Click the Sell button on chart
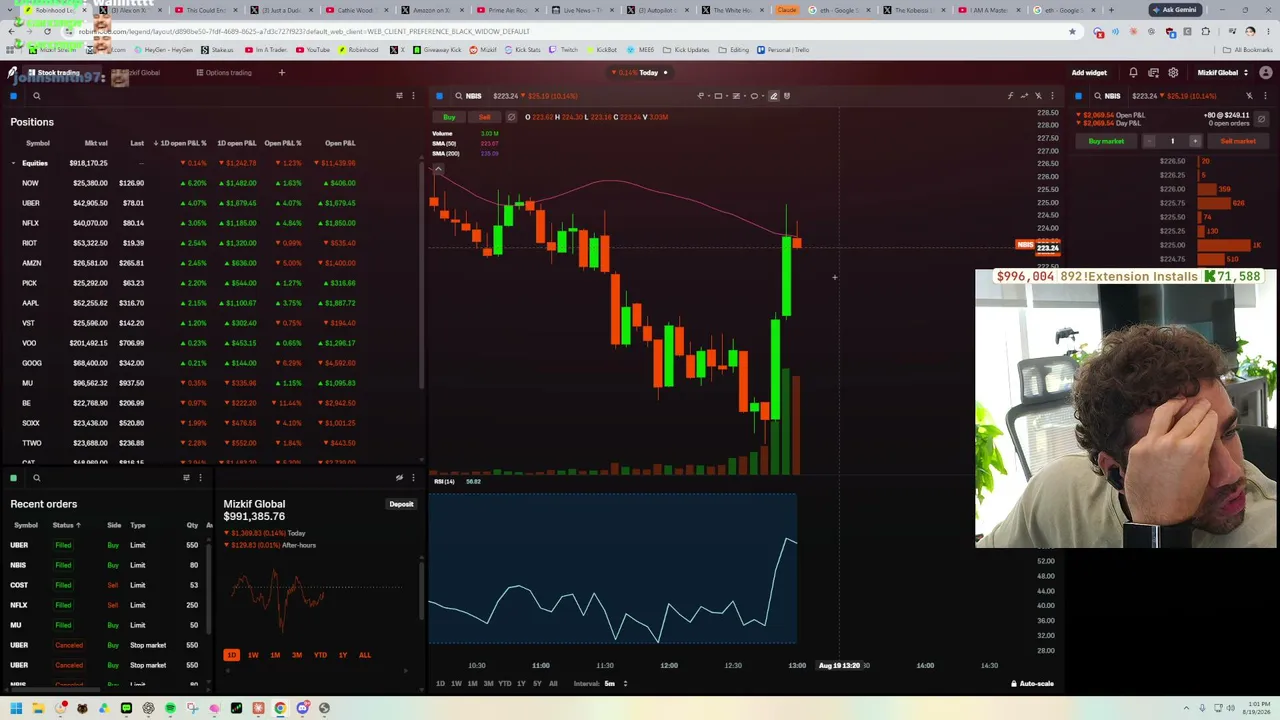Screen dimensions: 1280x720 pyautogui.click(x=484, y=117)
